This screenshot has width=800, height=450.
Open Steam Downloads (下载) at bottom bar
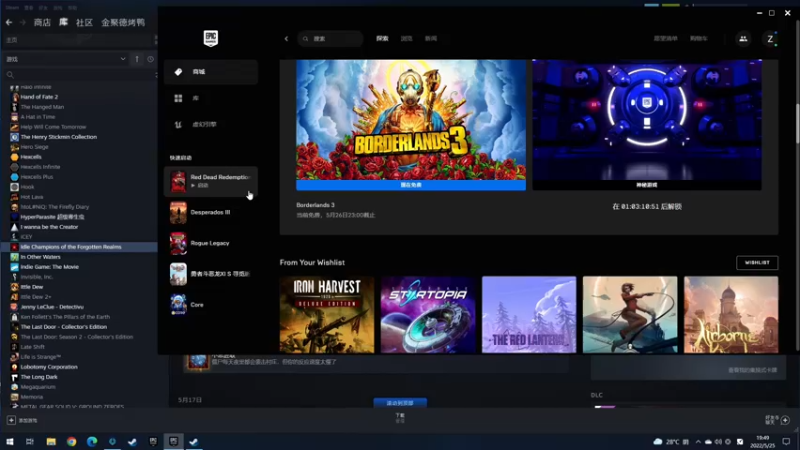pyautogui.click(x=400, y=418)
